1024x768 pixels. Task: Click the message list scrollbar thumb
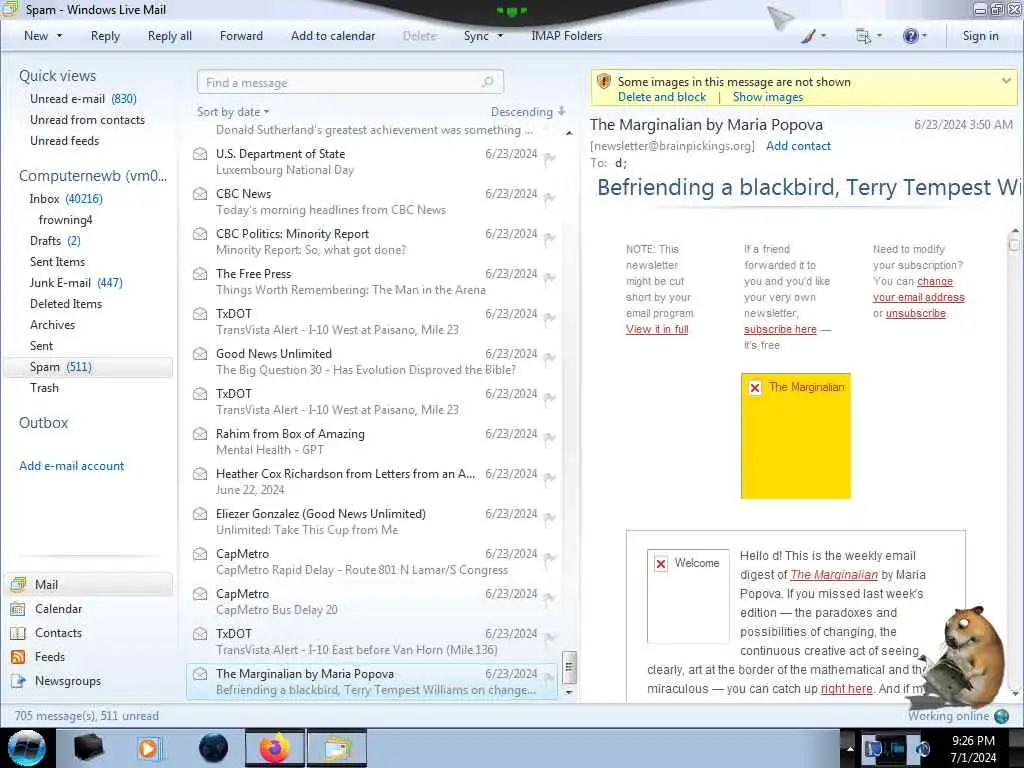pos(569,667)
